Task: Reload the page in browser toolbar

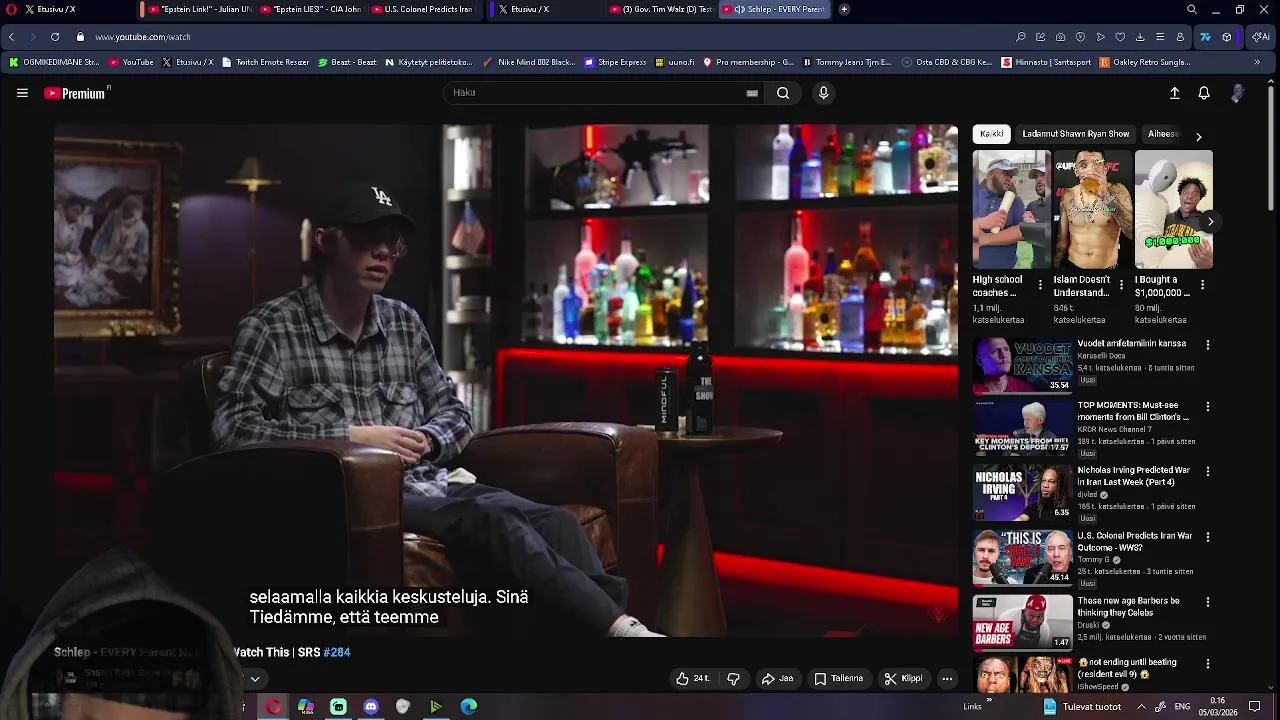Action: tap(55, 37)
